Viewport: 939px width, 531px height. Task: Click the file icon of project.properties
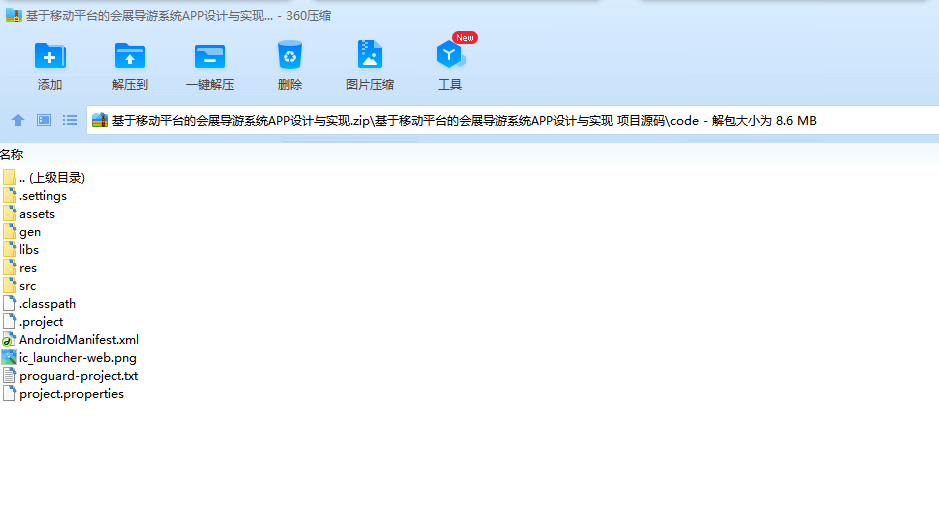click(9, 393)
